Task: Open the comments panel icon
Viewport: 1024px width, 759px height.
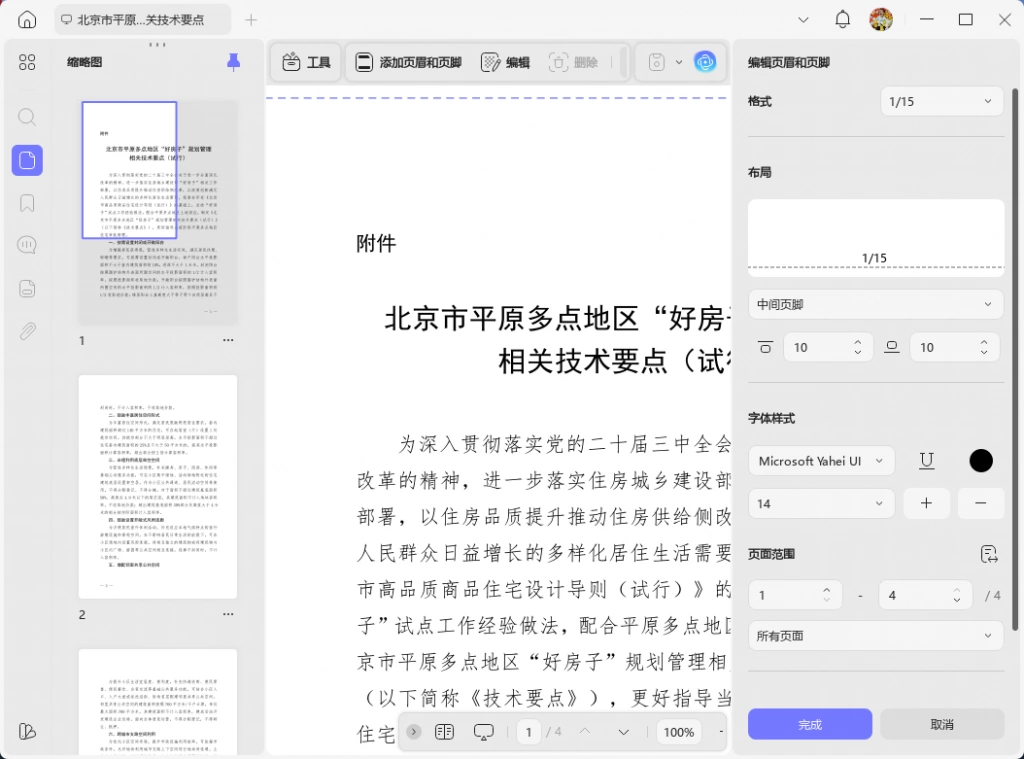Action: [27, 245]
